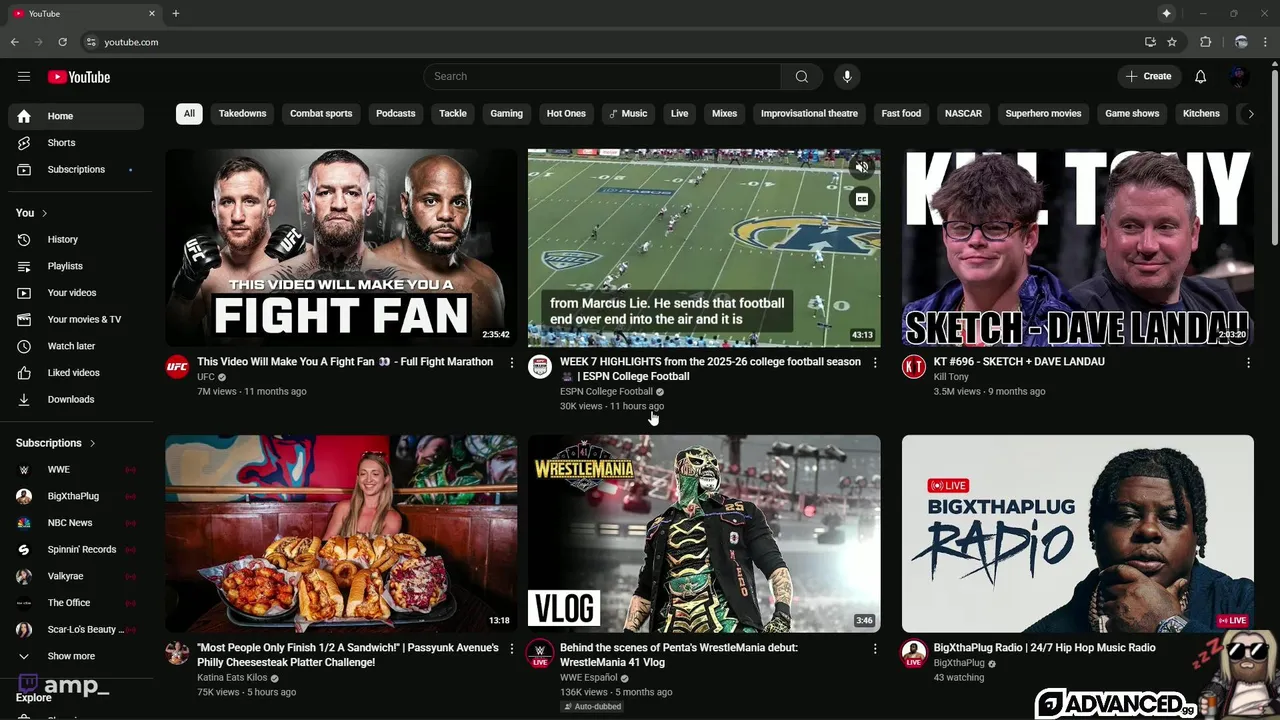Select the Game shows chip
This screenshot has height=720, width=1280.
coord(1132,114)
